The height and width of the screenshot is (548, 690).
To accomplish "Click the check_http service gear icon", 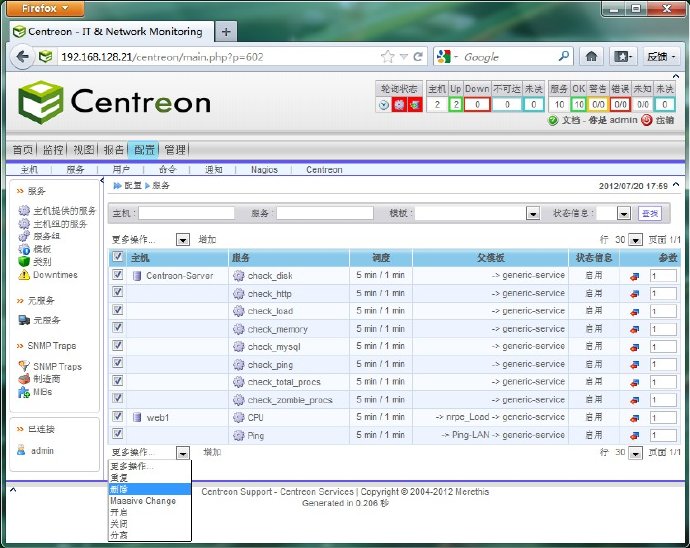I will (x=239, y=294).
